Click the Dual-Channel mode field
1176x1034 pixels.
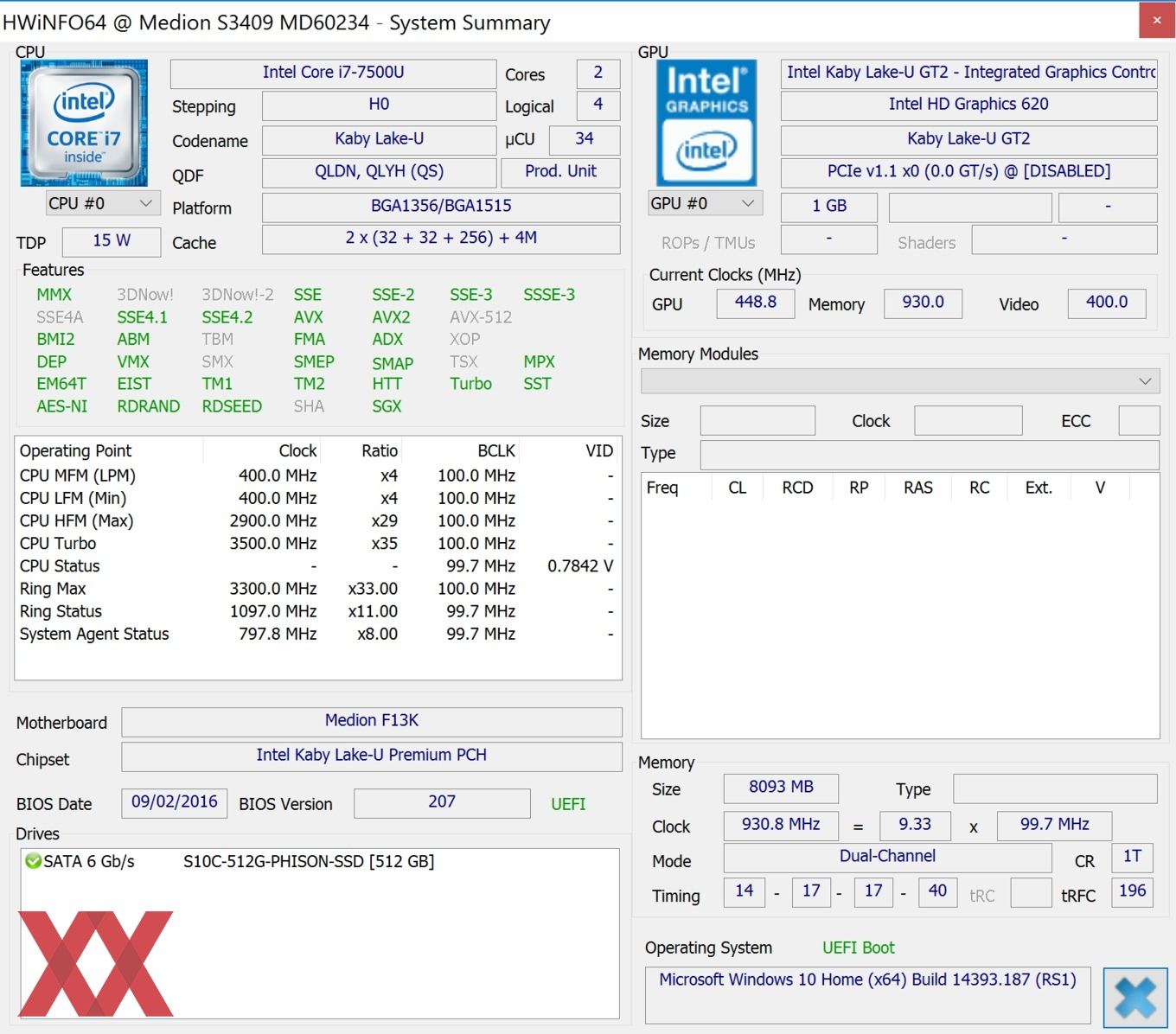pos(887,858)
